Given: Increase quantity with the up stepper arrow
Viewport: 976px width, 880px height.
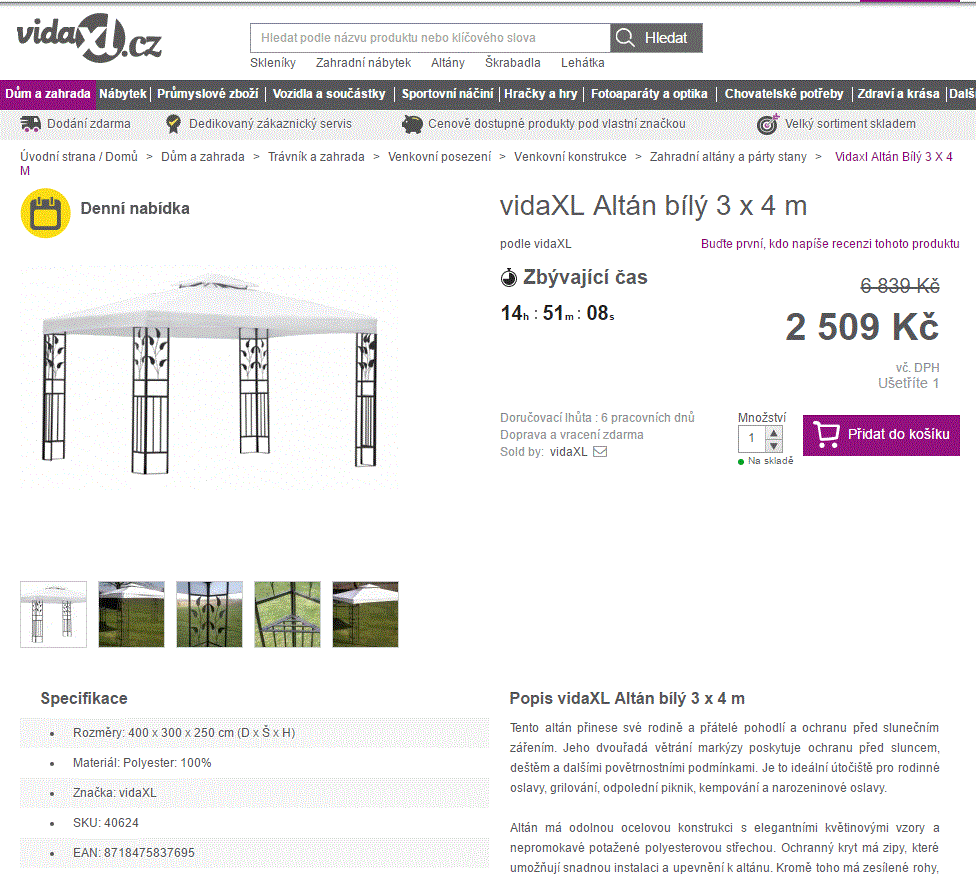Looking at the screenshot, I should click(772, 432).
